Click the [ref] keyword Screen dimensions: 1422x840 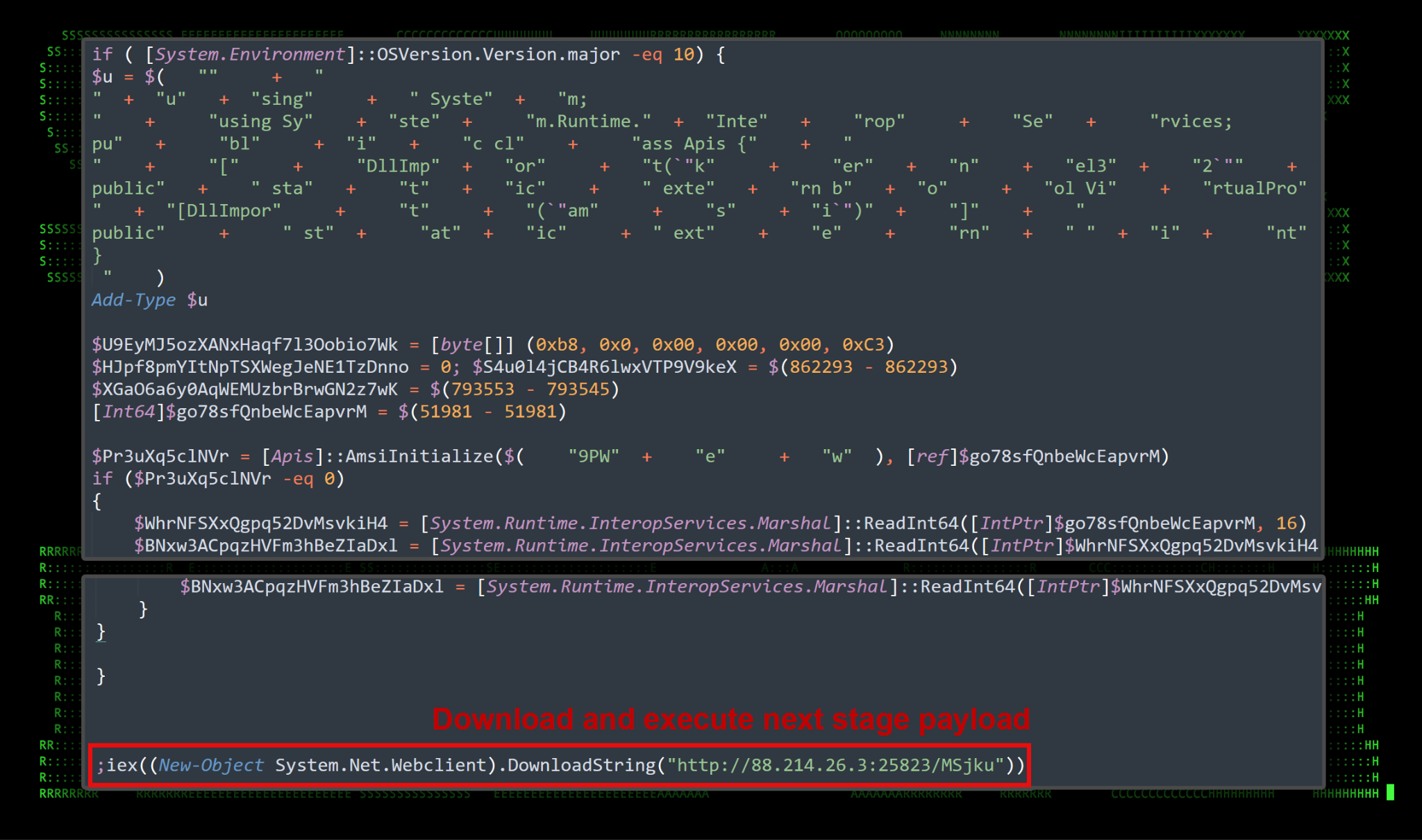pos(932,456)
